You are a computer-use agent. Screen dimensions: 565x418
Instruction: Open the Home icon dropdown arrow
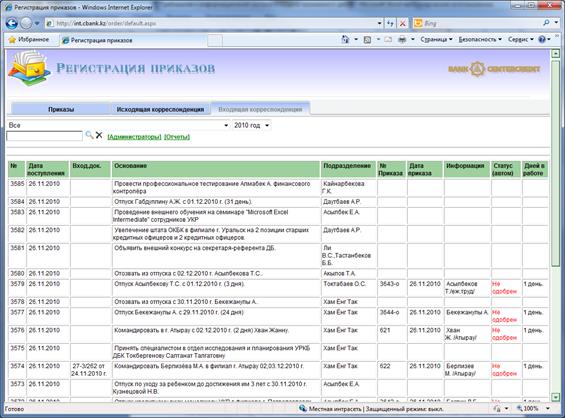point(356,40)
